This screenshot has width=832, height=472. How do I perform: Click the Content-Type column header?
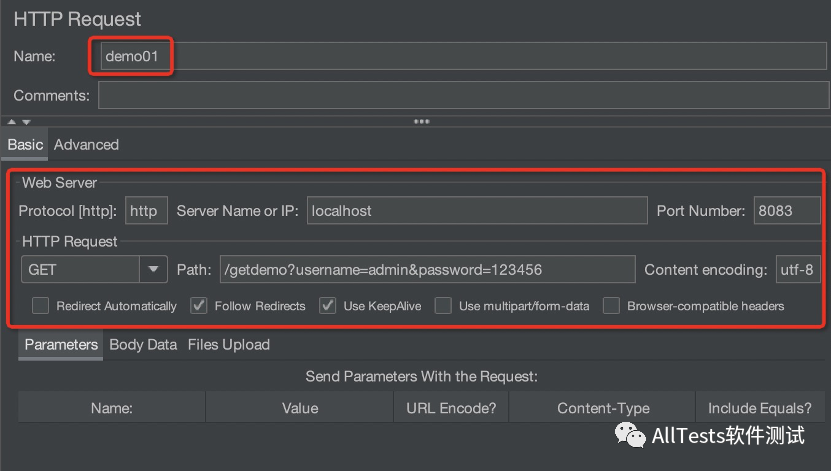pyautogui.click(x=603, y=407)
